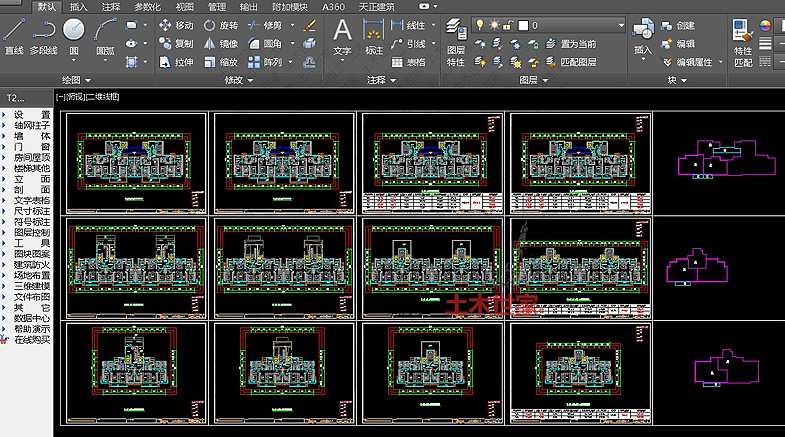Select the 线性 linear dimension tool
785x437 pixels.
408,25
